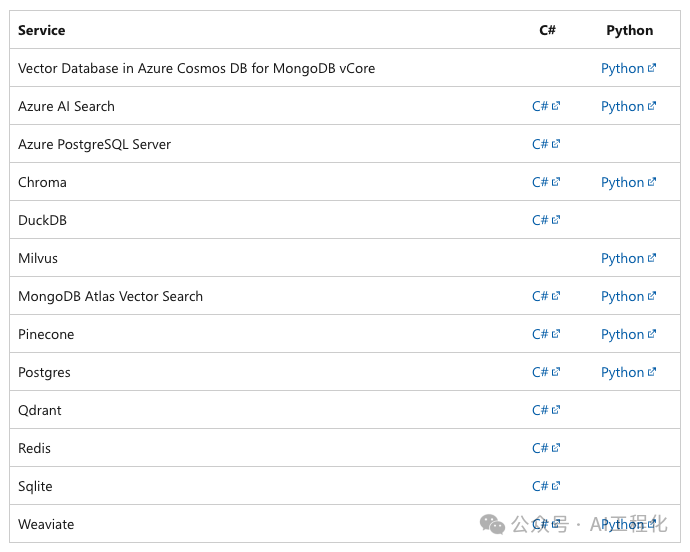The image size is (690, 552).
Task: Click the external link icon beside DuckDB C#
Action: pyautogui.click(x=556, y=220)
